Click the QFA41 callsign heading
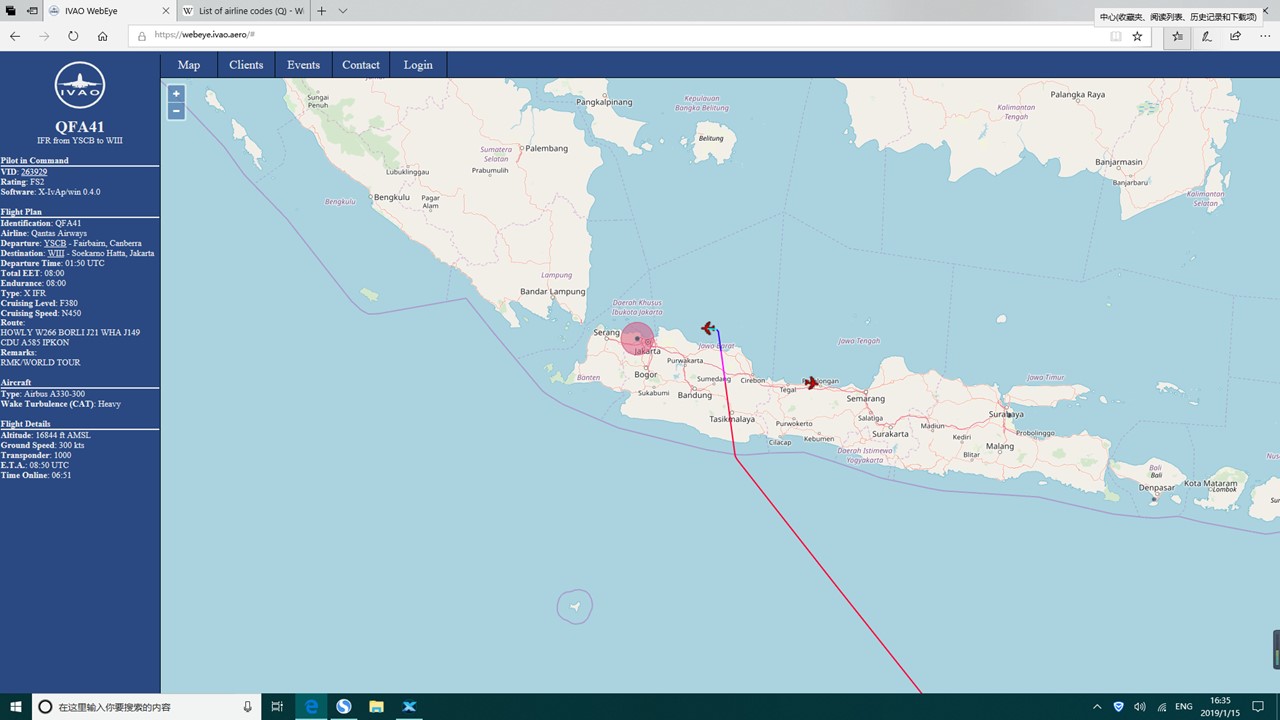 [x=80, y=127]
